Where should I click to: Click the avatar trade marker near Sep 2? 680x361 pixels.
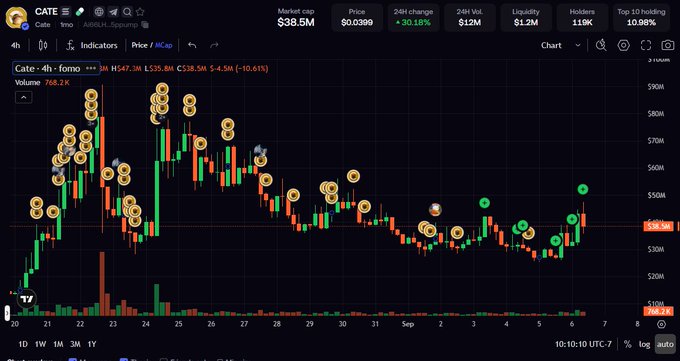pyautogui.click(x=435, y=210)
